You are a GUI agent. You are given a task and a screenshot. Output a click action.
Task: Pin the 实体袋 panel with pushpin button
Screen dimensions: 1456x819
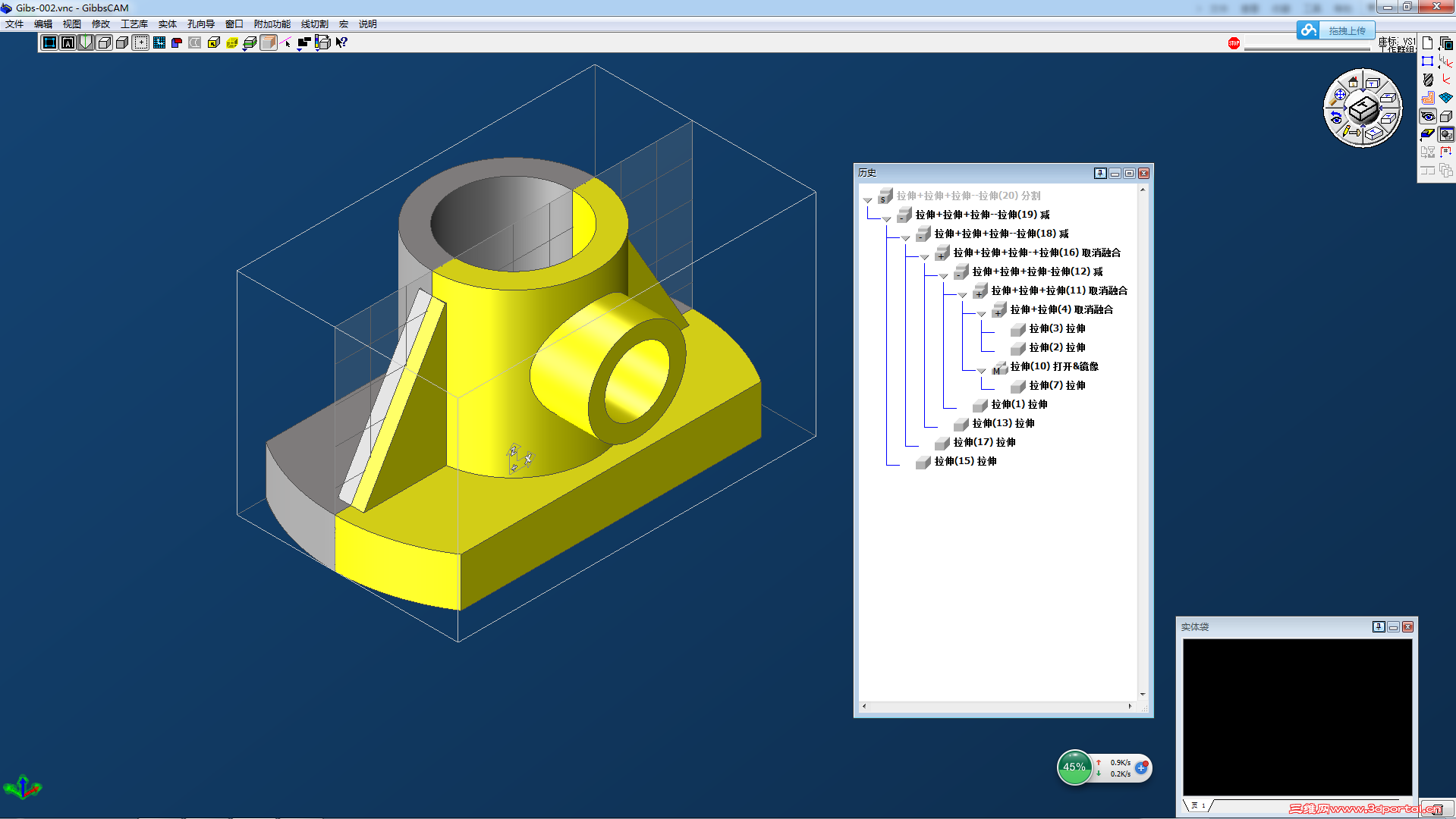1379,627
